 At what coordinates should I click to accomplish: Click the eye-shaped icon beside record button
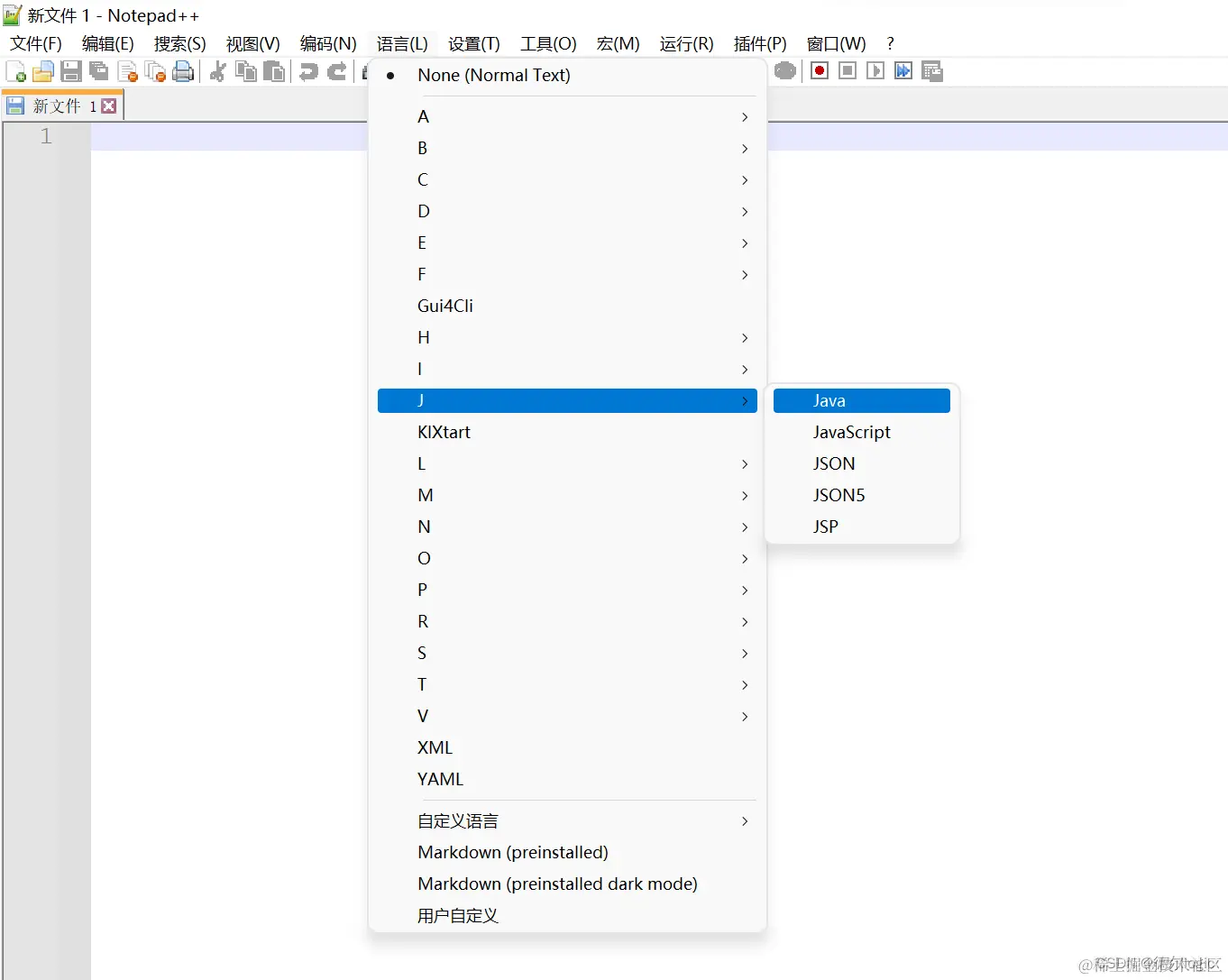pos(785,70)
